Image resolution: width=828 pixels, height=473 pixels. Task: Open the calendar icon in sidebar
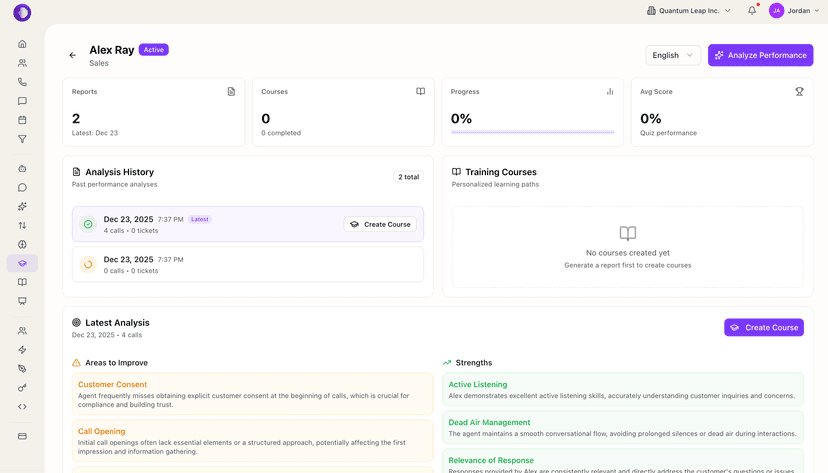click(x=22, y=120)
